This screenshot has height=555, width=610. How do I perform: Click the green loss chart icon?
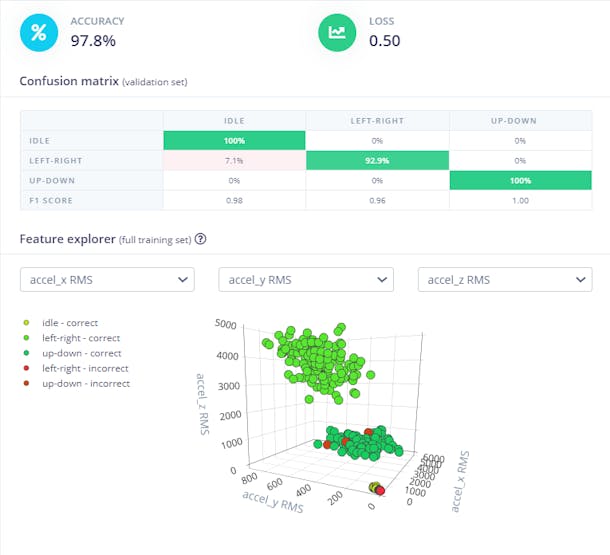[337, 32]
